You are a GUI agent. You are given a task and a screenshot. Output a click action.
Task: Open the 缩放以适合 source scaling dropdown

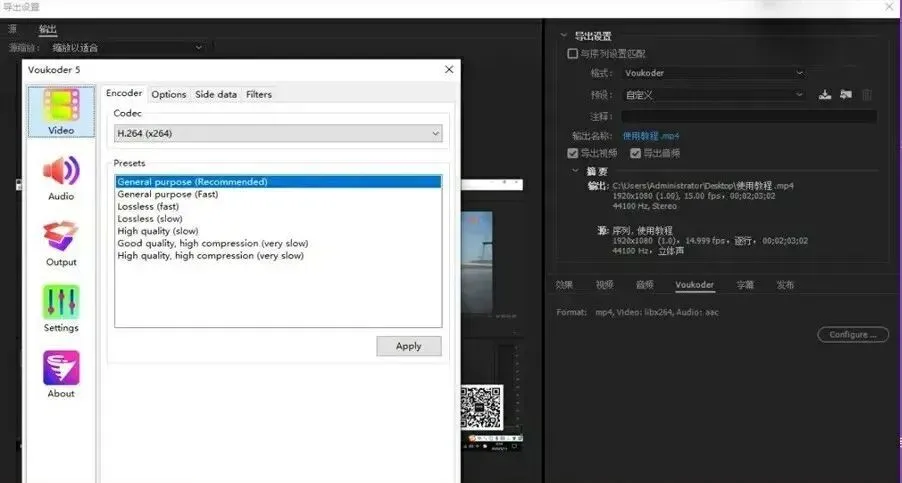(128, 48)
